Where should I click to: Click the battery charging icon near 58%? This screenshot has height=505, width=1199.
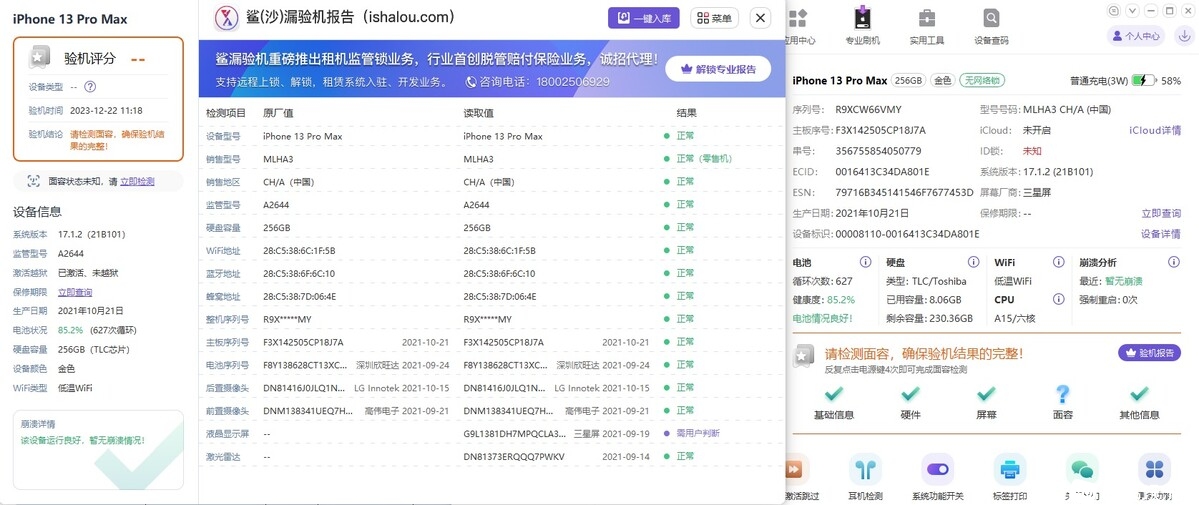1144,80
